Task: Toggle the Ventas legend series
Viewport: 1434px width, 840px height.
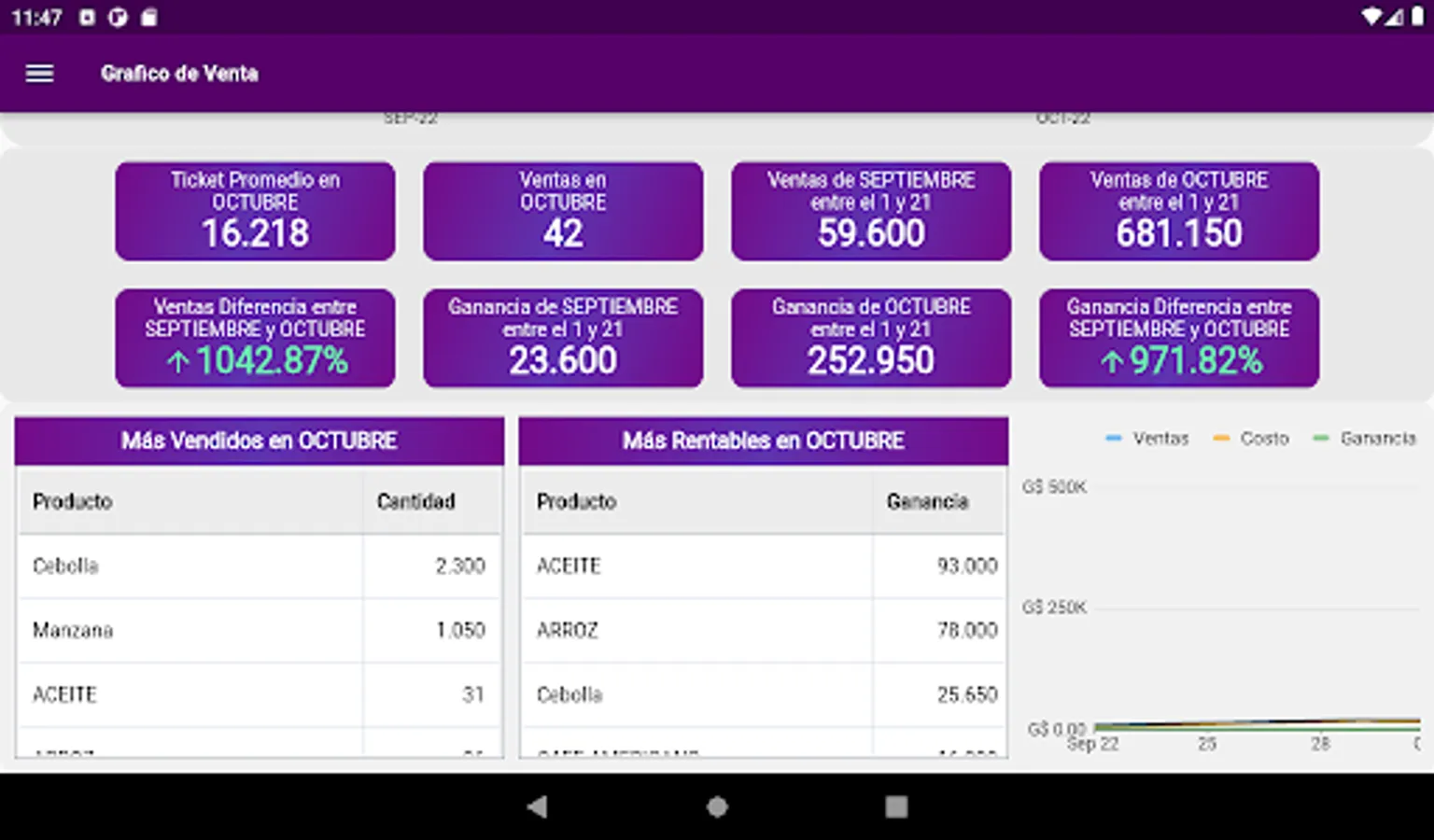Action: 1147,439
